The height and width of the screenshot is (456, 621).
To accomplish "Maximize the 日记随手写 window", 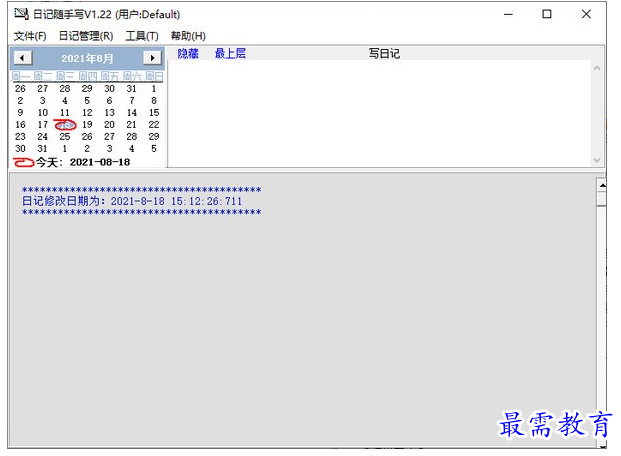I will click(547, 15).
